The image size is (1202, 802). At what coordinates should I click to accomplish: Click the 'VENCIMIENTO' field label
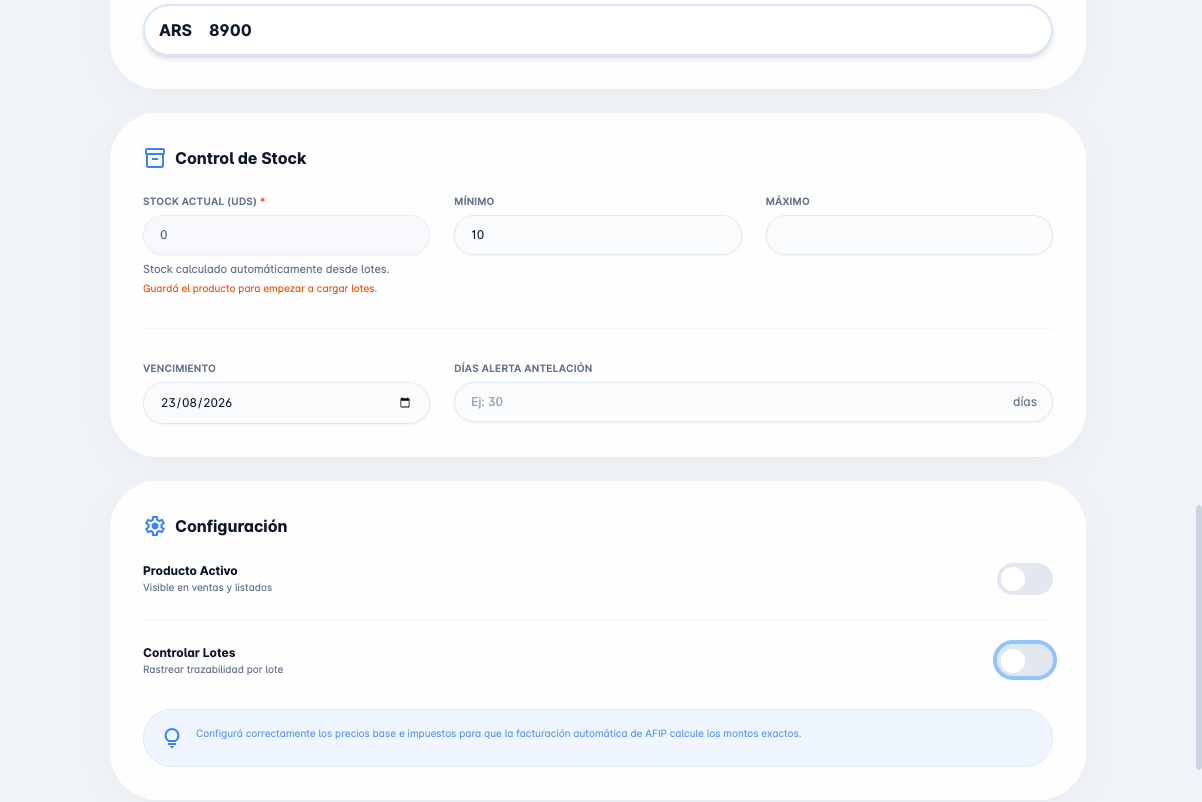pyautogui.click(x=179, y=368)
